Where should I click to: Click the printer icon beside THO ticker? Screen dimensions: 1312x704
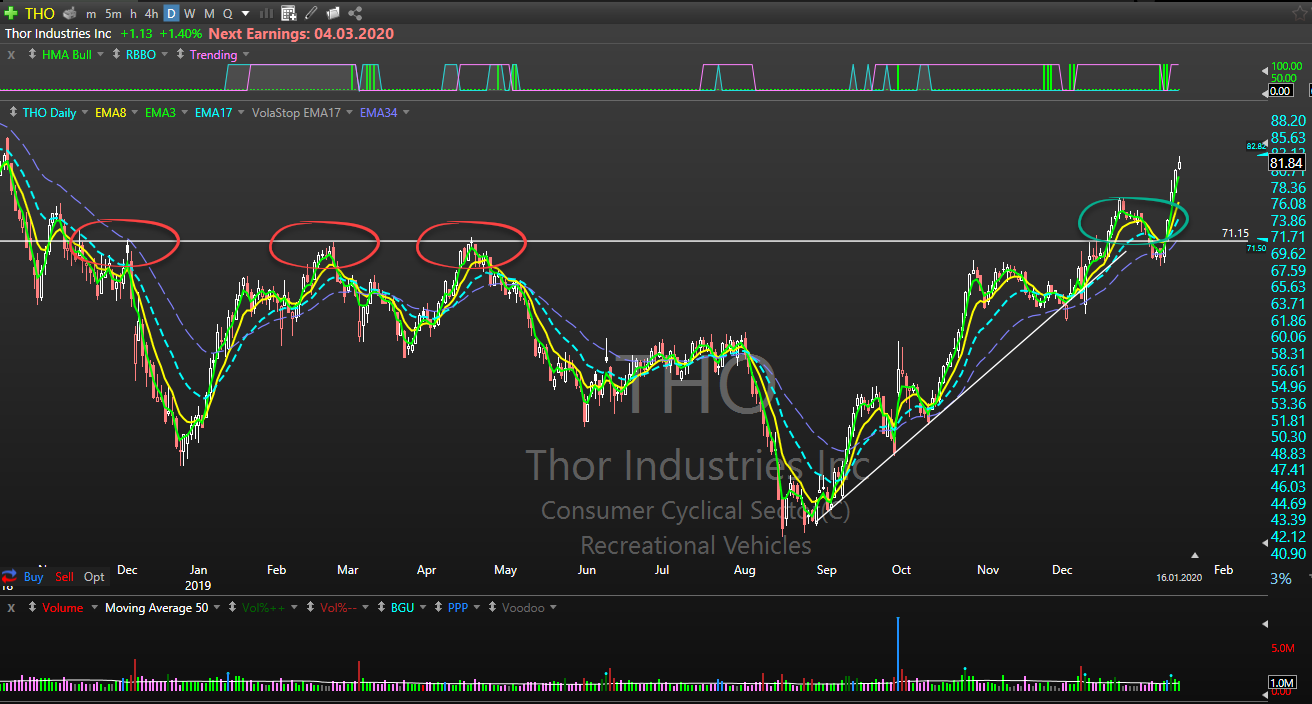(69, 13)
